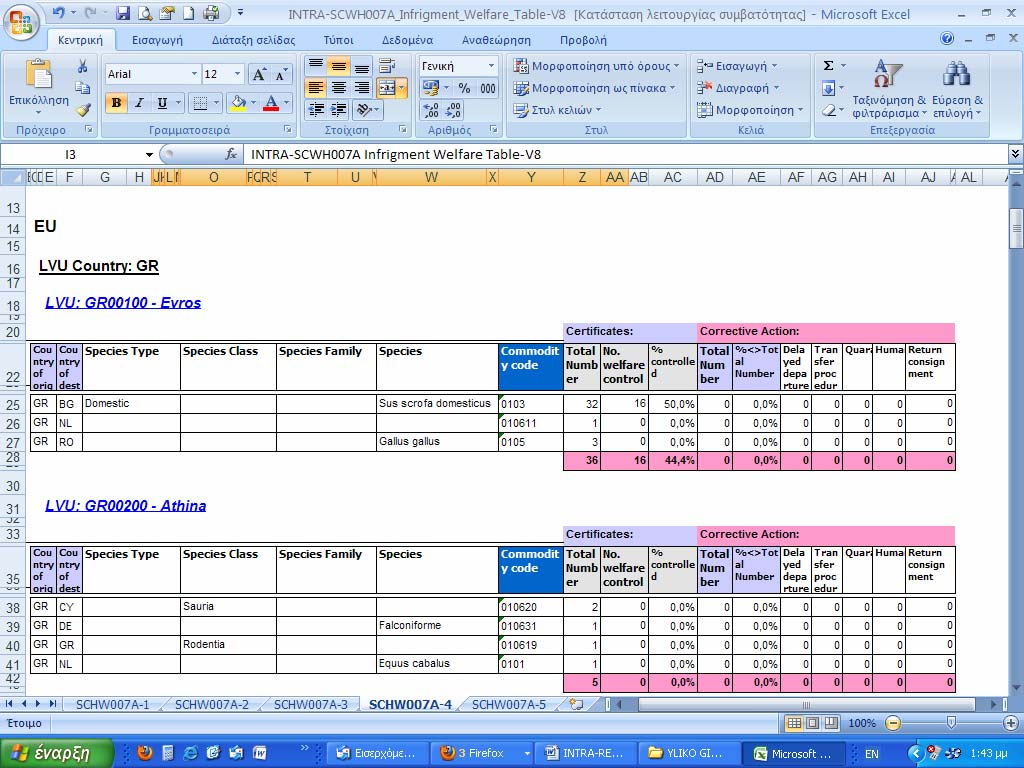1024x768 pixels.
Task: Decrease cell indent
Action: [316, 110]
